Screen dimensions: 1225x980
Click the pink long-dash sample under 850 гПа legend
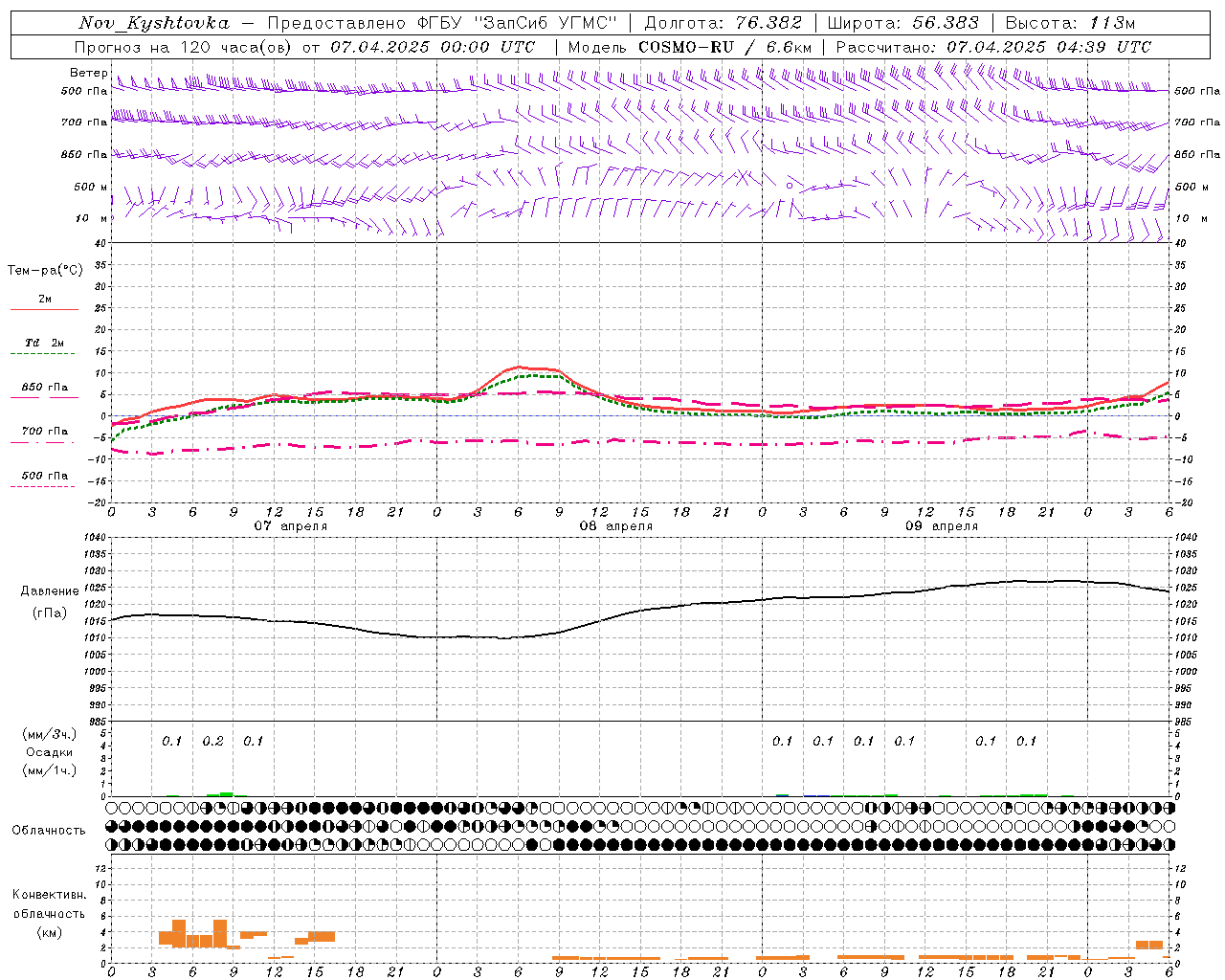coord(43,398)
